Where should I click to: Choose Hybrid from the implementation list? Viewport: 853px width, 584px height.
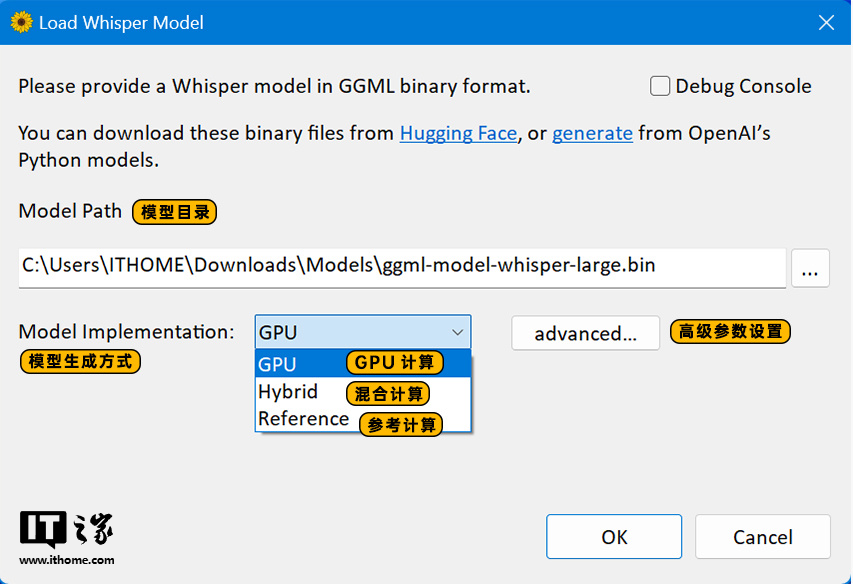pos(288,392)
